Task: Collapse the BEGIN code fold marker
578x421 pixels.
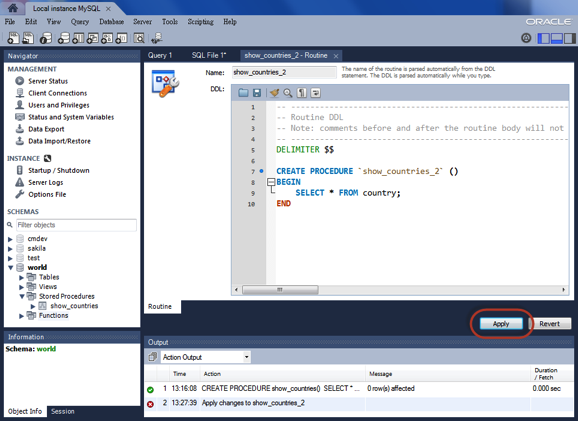Action: click(x=271, y=182)
